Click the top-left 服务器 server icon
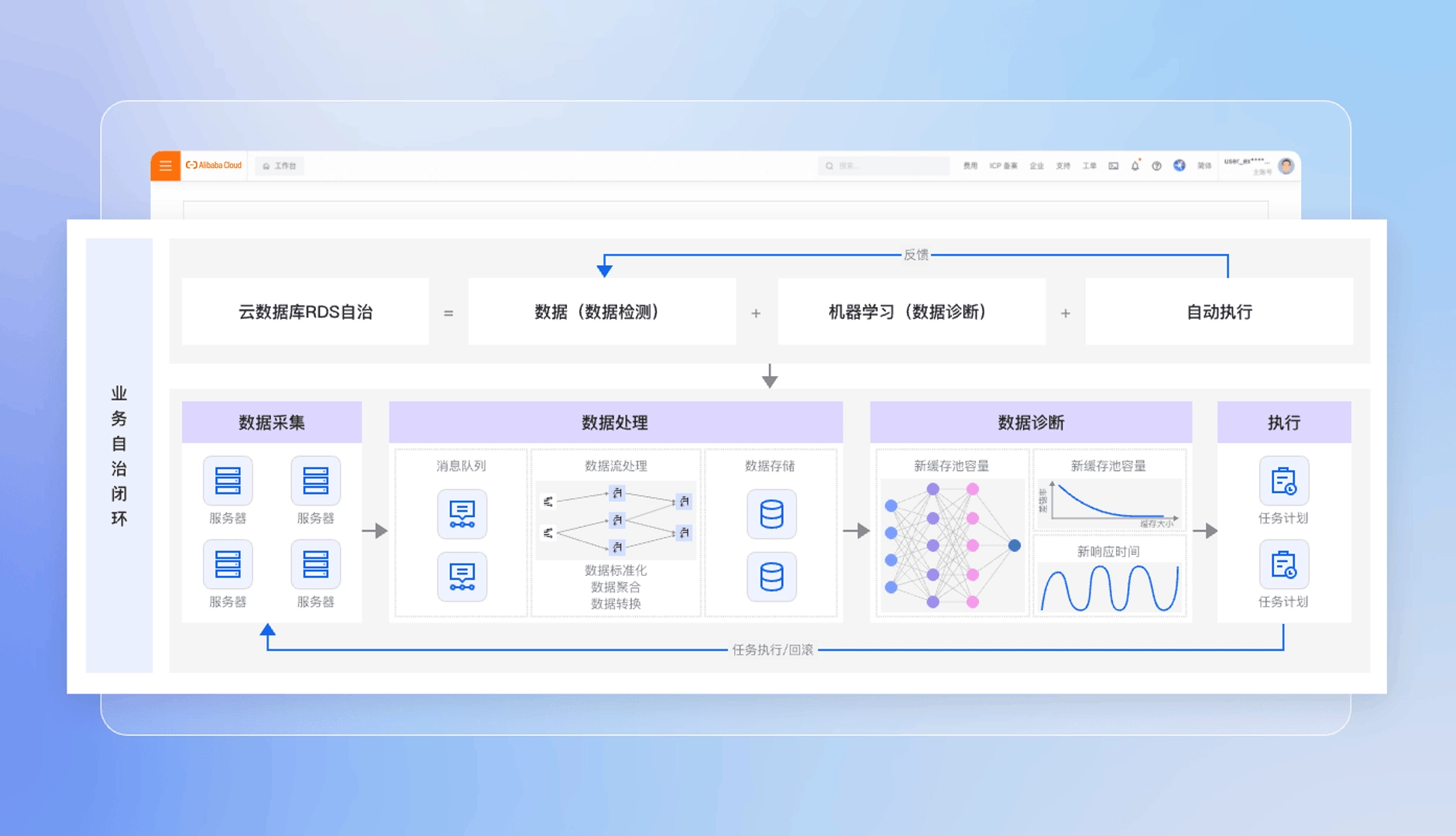Viewport: 1456px width, 836px height. click(228, 481)
